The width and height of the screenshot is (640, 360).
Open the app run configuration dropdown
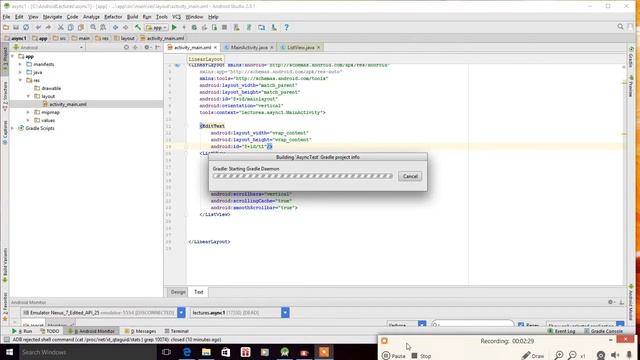click(157, 27)
